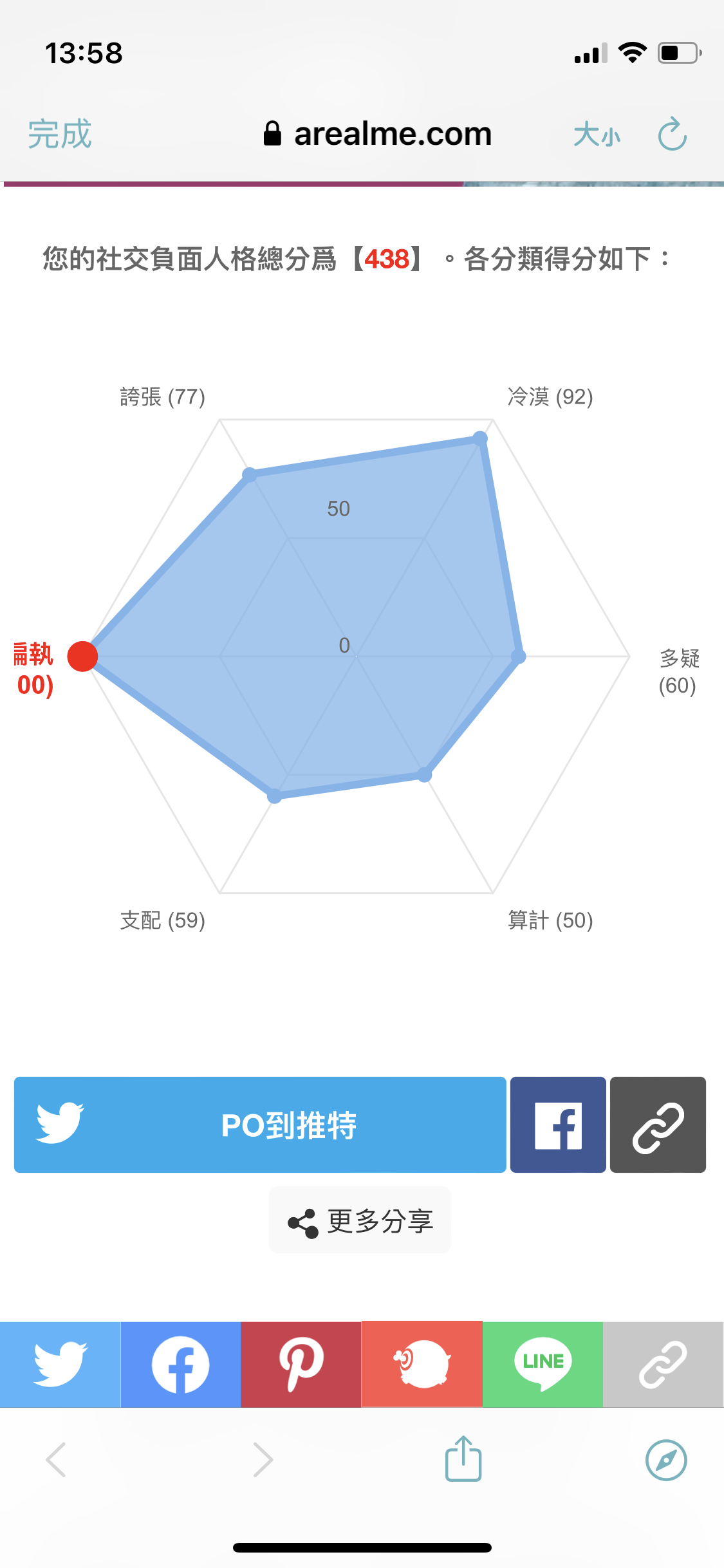Share via Pinterest icon
Image resolution: width=724 pixels, height=1568 pixels.
pos(301,1365)
